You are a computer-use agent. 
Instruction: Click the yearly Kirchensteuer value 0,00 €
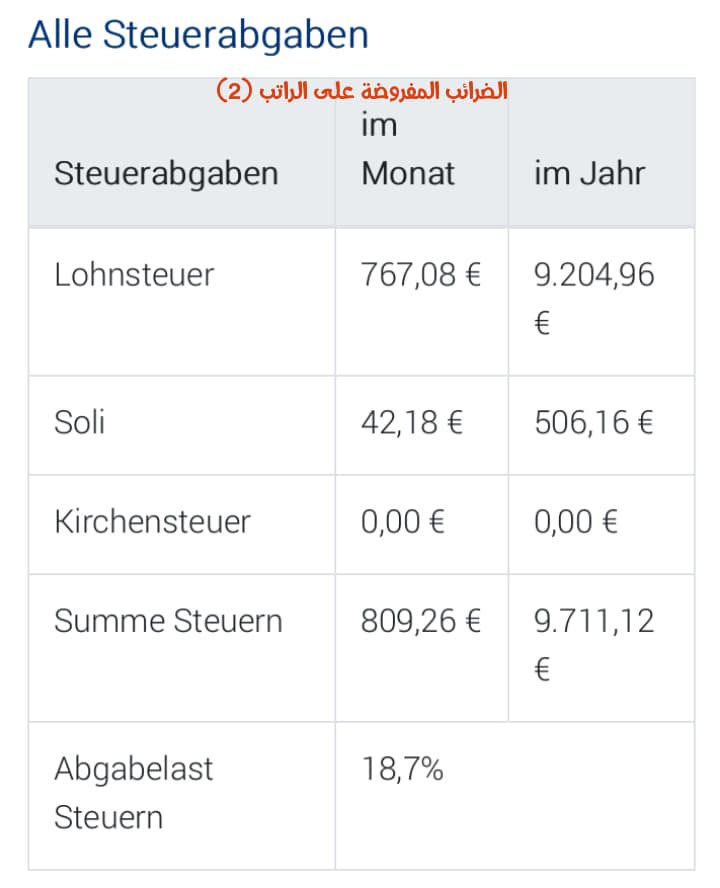pyautogui.click(x=576, y=522)
